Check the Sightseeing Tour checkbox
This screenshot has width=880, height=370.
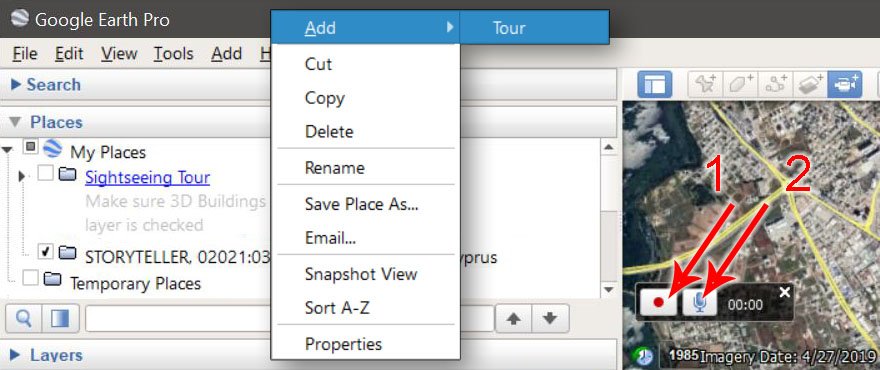45,173
